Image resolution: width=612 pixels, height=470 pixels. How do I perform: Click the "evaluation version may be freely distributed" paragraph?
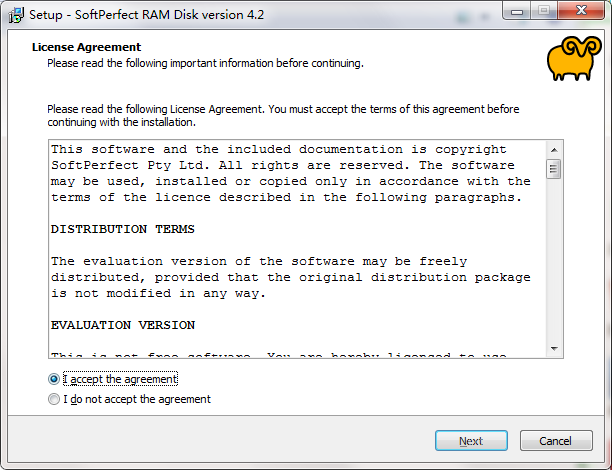click(290, 277)
